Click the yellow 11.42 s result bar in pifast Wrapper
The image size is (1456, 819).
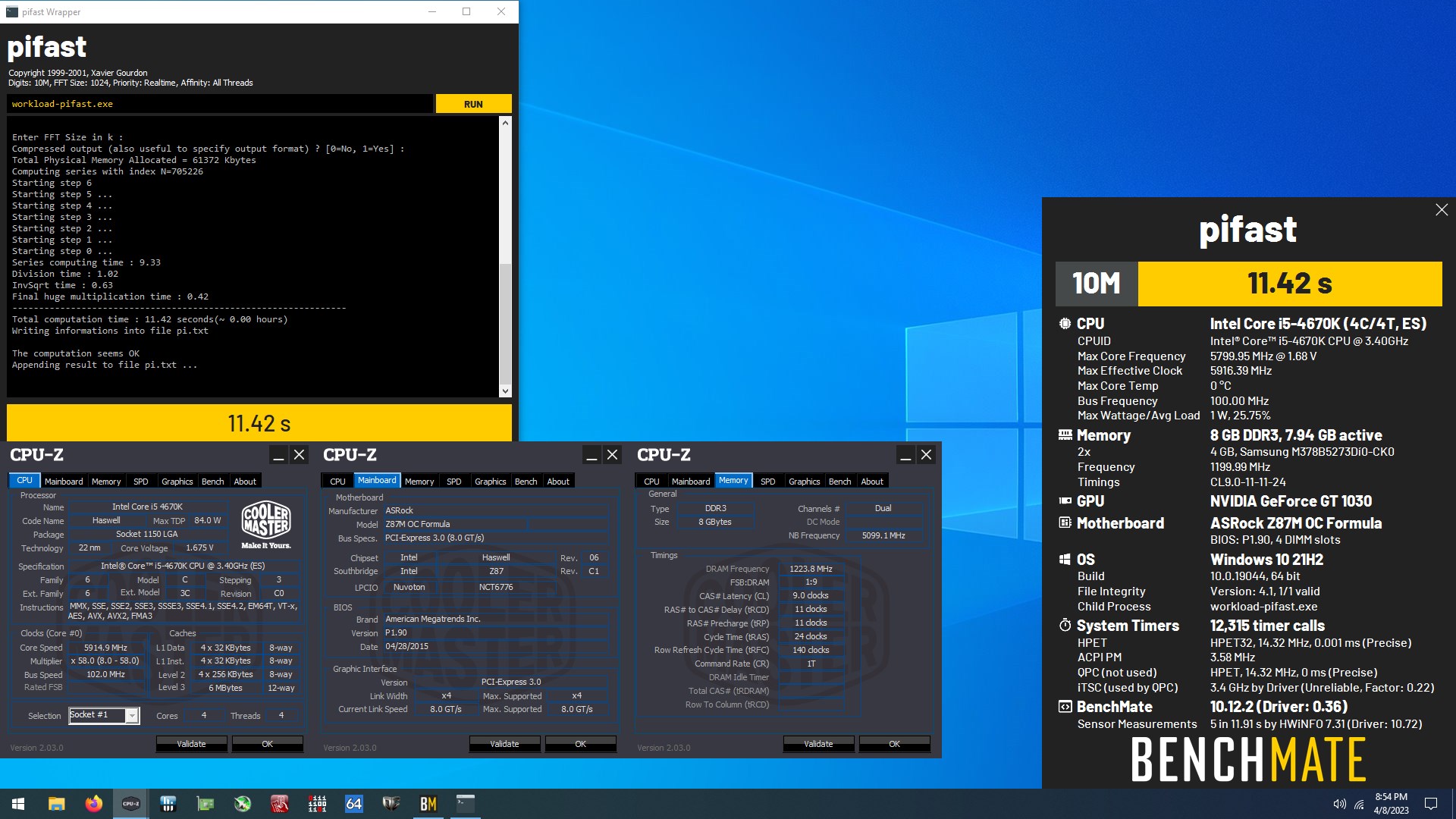coord(259,423)
